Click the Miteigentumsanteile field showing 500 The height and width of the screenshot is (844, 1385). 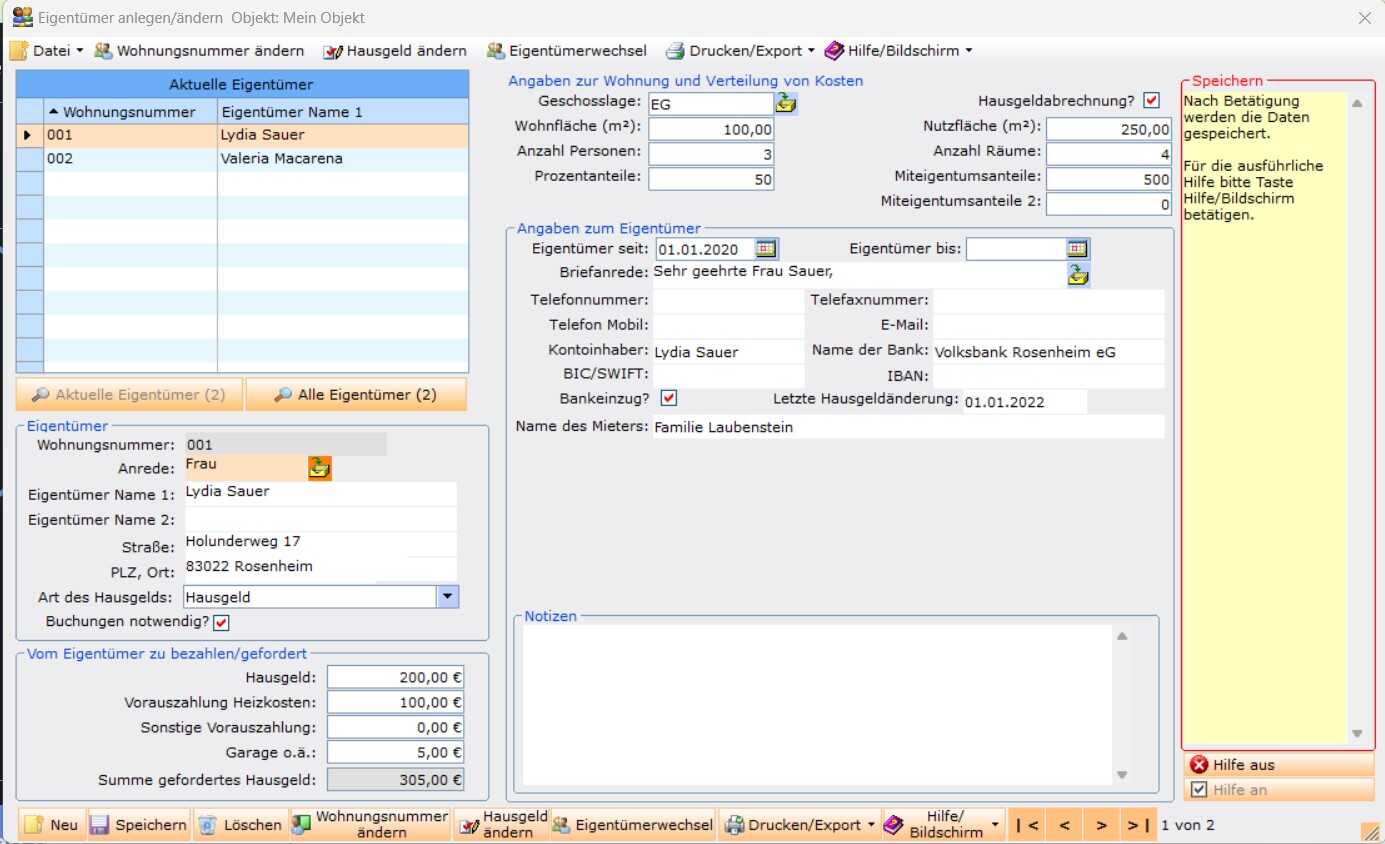pyautogui.click(x=1109, y=179)
